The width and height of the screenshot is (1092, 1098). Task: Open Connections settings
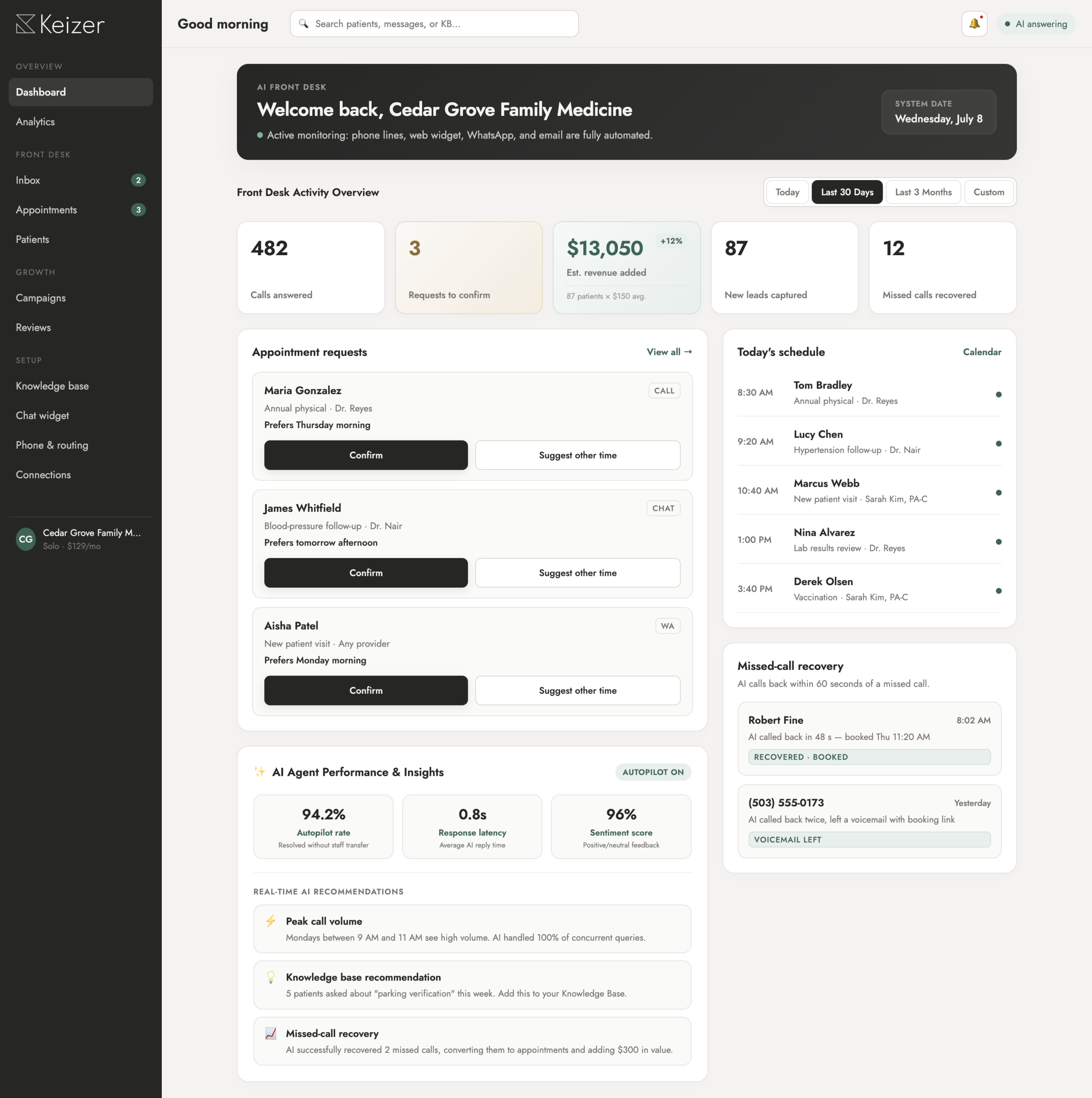(81, 474)
